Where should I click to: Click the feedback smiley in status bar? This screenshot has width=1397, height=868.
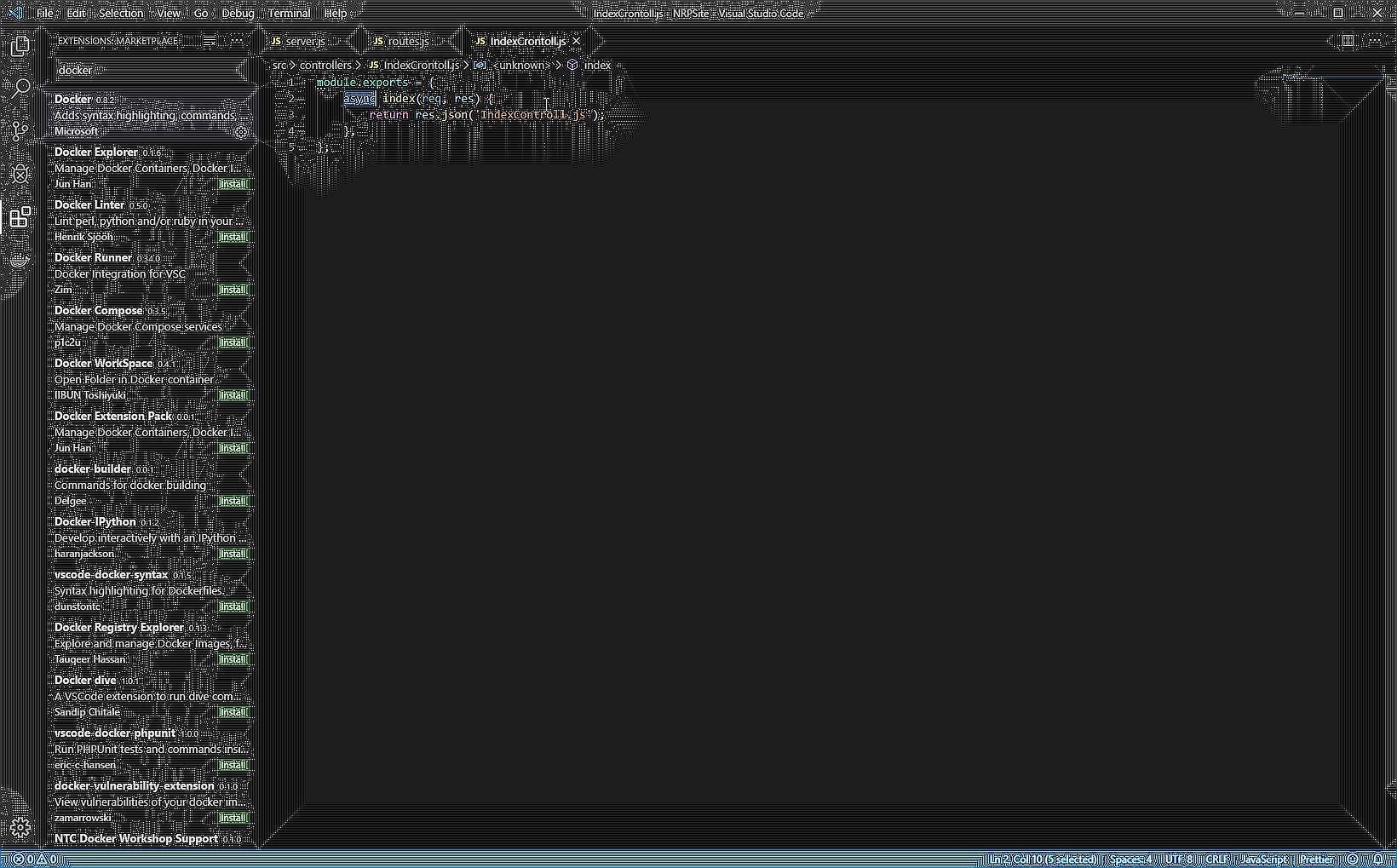coord(1353,859)
